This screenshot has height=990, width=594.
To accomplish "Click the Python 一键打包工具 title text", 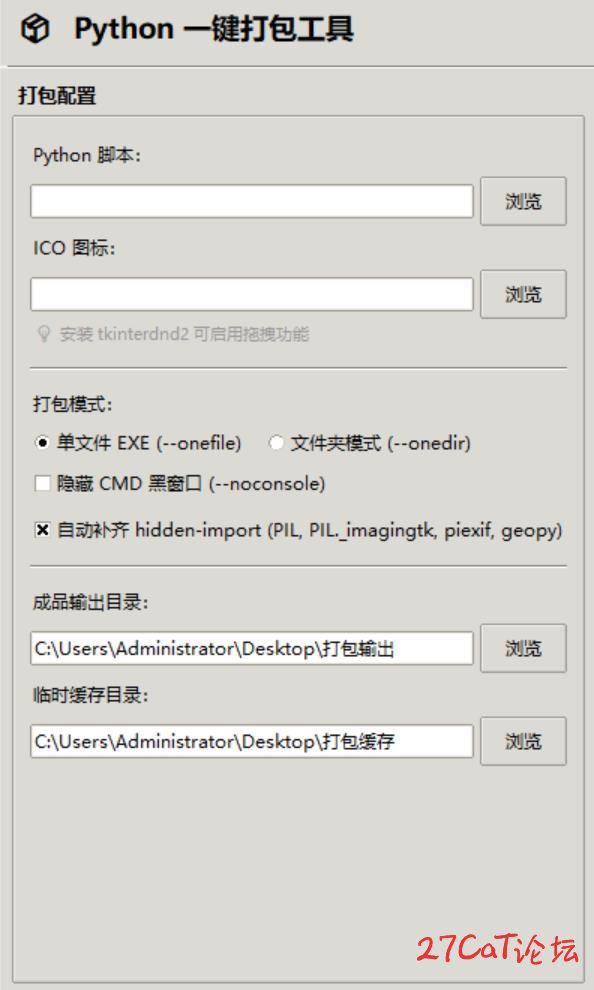I will pos(215,29).
